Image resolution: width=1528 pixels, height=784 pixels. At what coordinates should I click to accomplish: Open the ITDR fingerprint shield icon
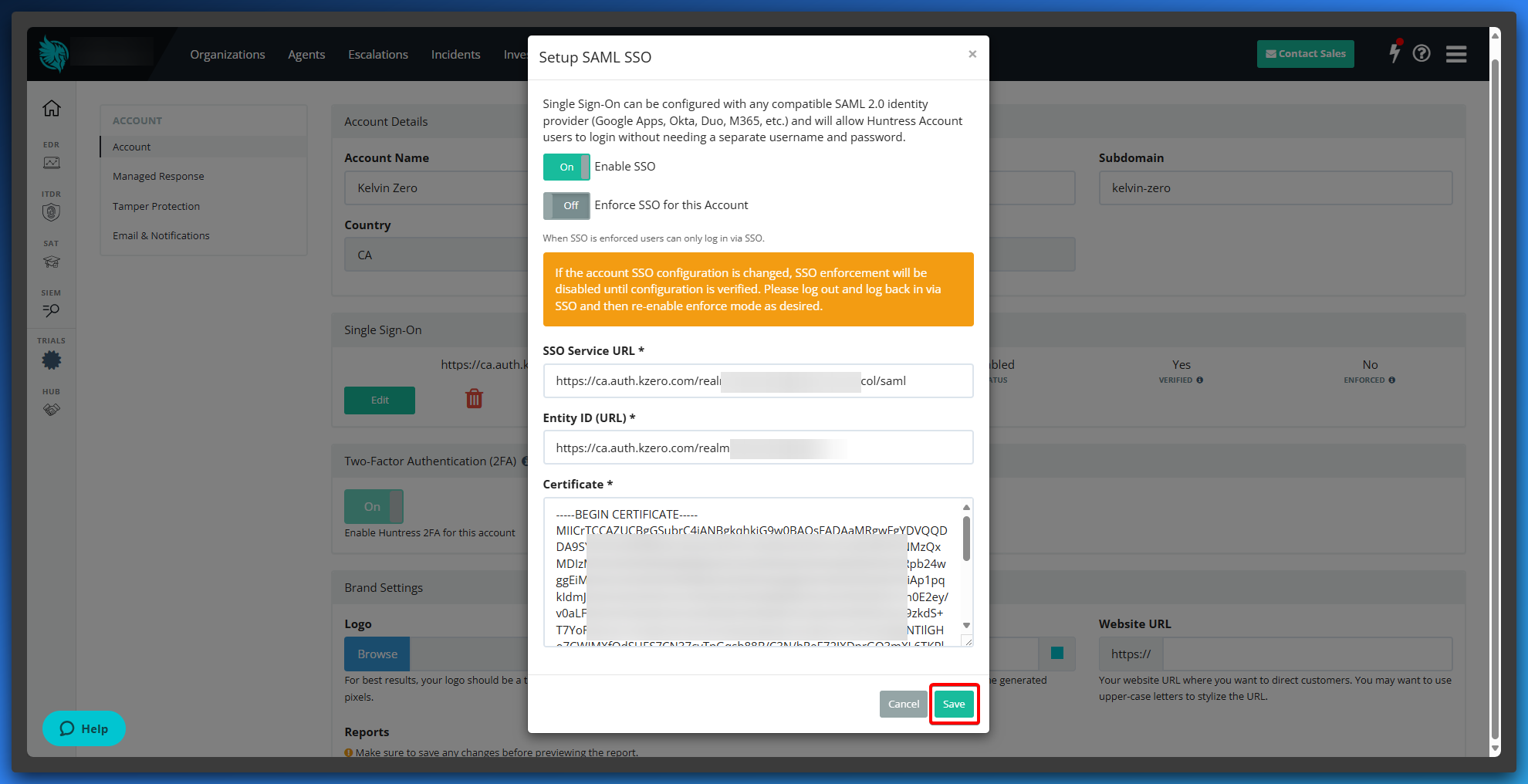coord(52,212)
